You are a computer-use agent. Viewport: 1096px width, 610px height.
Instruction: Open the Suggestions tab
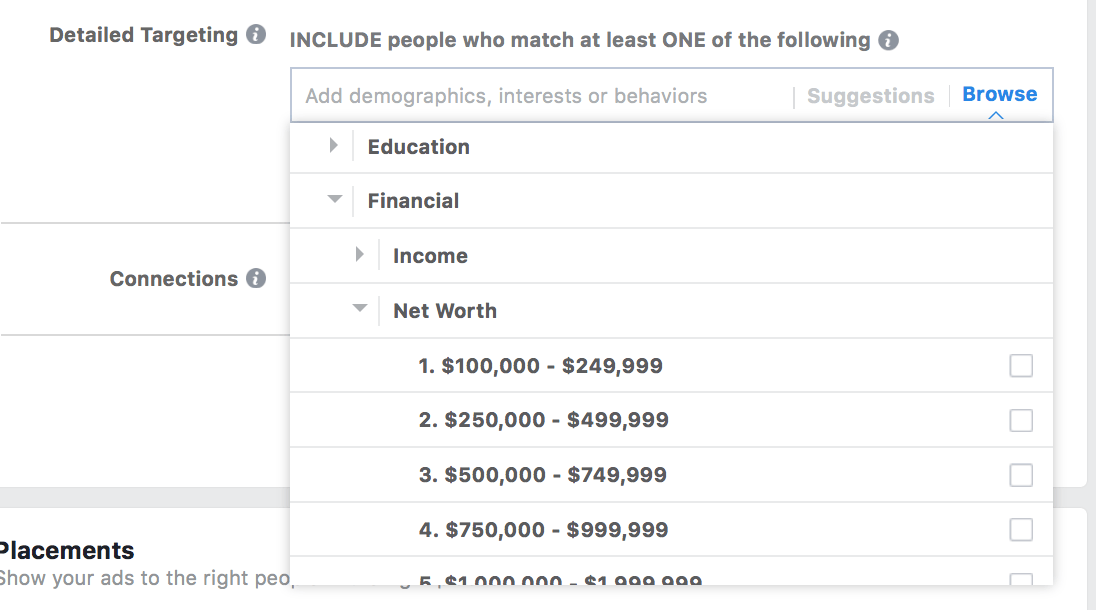coord(871,96)
